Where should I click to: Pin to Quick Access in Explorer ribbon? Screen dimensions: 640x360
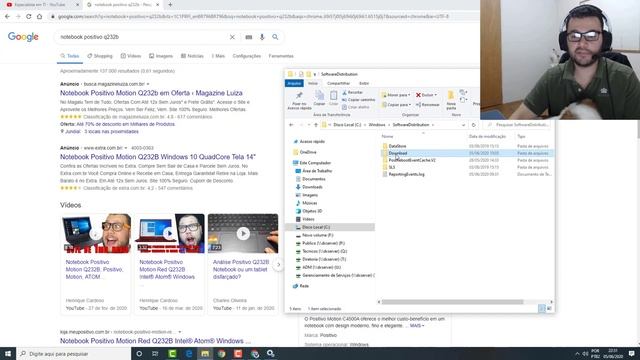[299, 100]
